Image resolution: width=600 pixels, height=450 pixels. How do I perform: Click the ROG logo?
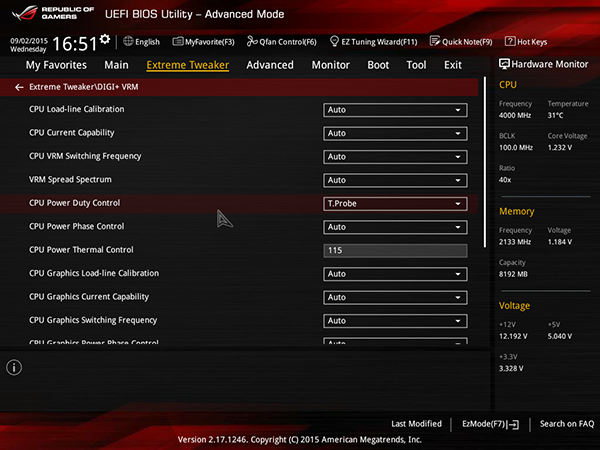click(24, 13)
